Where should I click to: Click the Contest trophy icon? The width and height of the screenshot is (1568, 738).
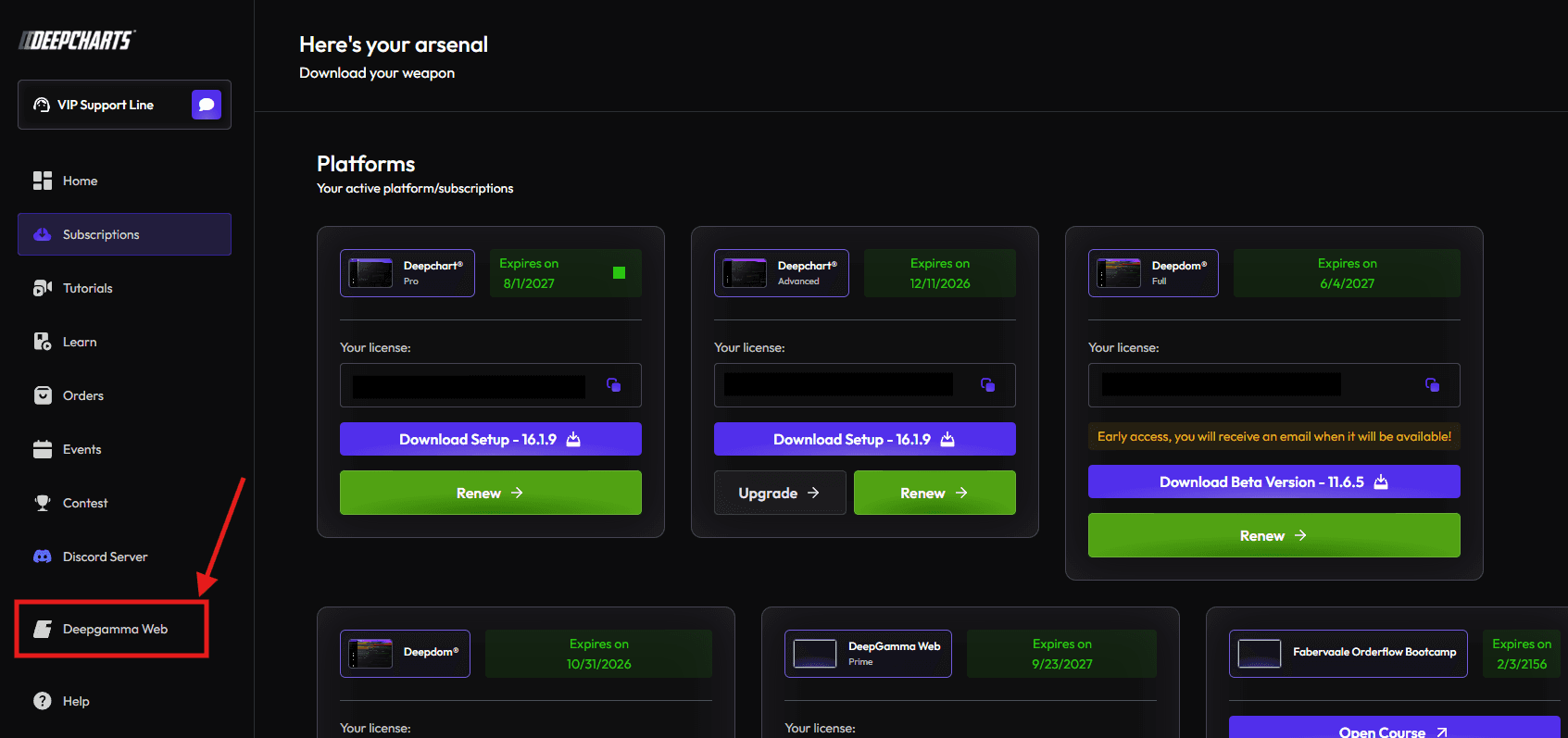pyautogui.click(x=43, y=503)
